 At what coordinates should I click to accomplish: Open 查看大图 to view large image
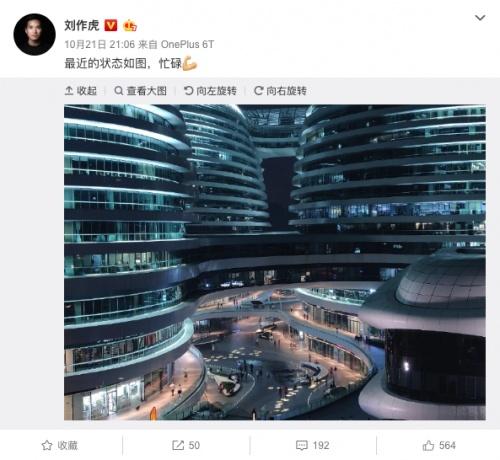[140, 91]
